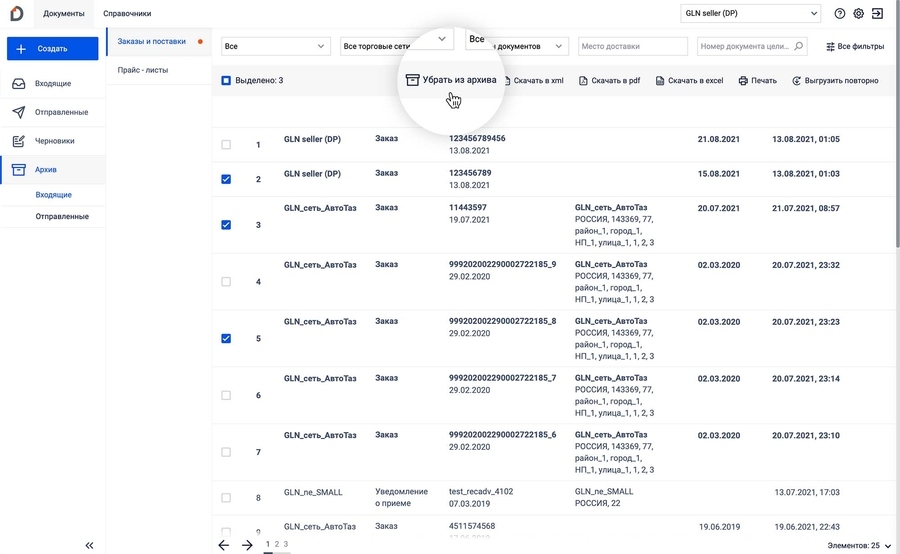Open Все торговые сети dropdown

click(x=395, y=46)
